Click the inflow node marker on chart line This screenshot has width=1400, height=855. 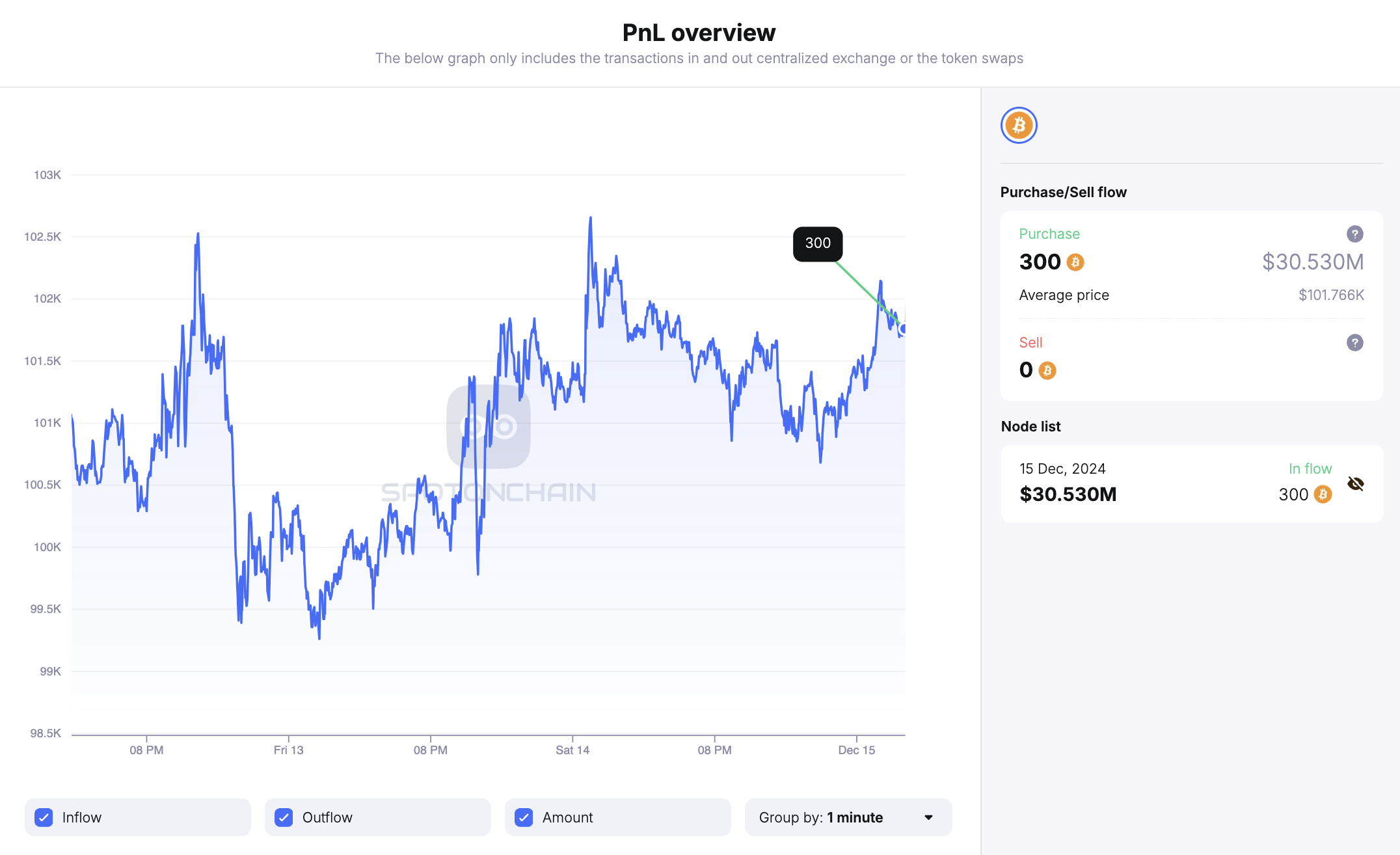pos(903,329)
